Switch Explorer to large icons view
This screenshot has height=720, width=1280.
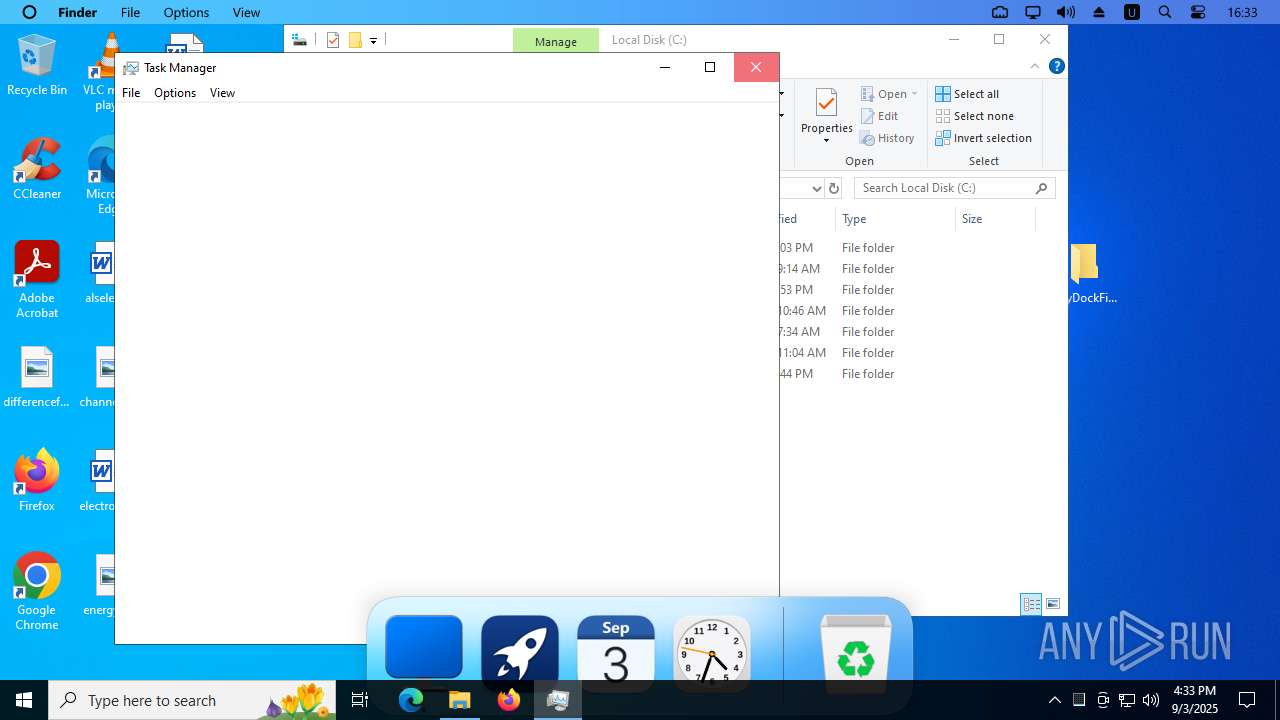pos(1053,604)
